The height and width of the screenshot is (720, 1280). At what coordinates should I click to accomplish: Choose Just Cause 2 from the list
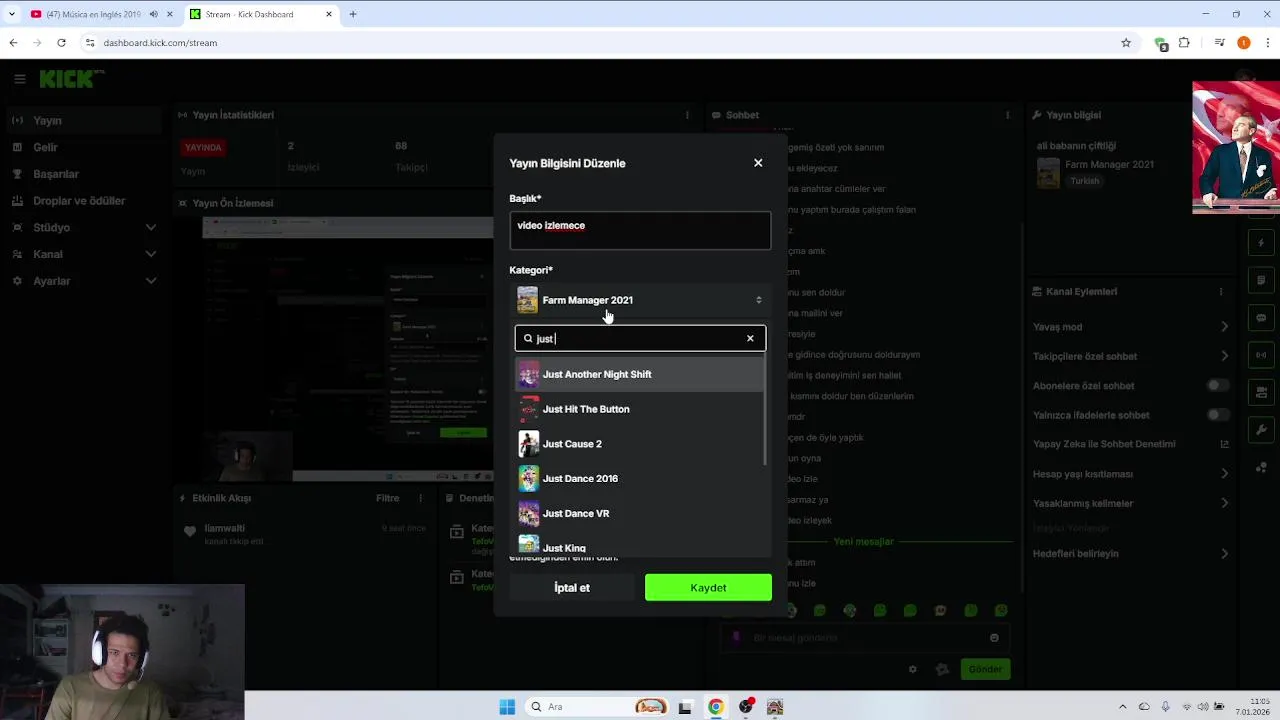point(639,444)
